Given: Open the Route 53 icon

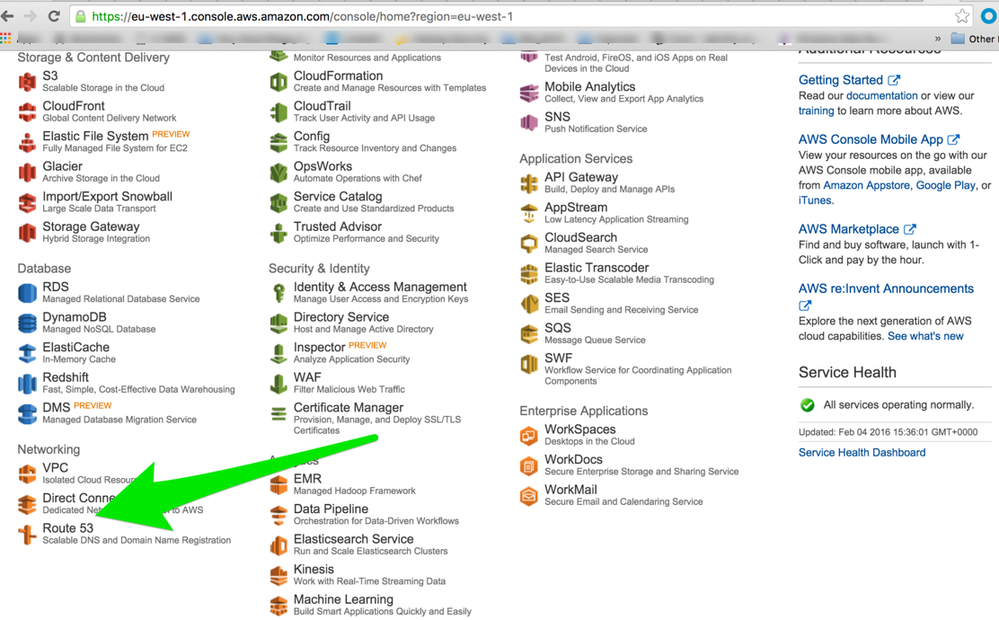Looking at the screenshot, I should [x=27, y=534].
